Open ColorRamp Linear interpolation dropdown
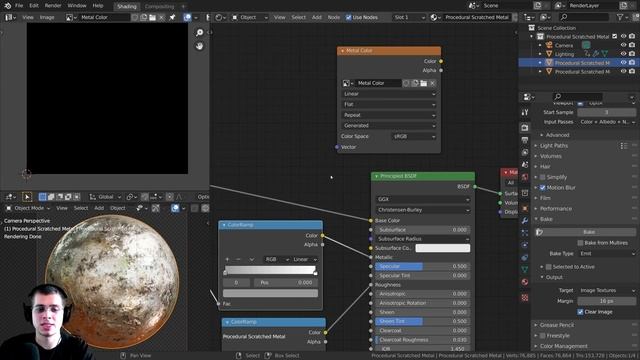640x360 pixels. click(304, 260)
